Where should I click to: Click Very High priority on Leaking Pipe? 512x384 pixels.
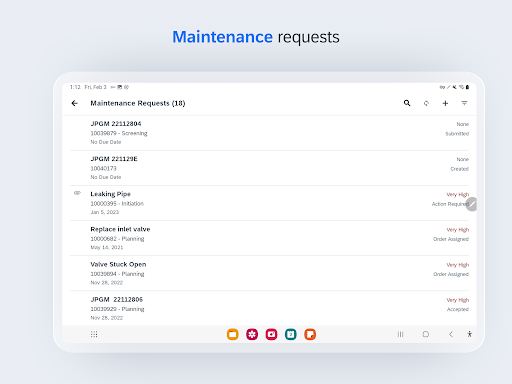pyautogui.click(x=458, y=194)
